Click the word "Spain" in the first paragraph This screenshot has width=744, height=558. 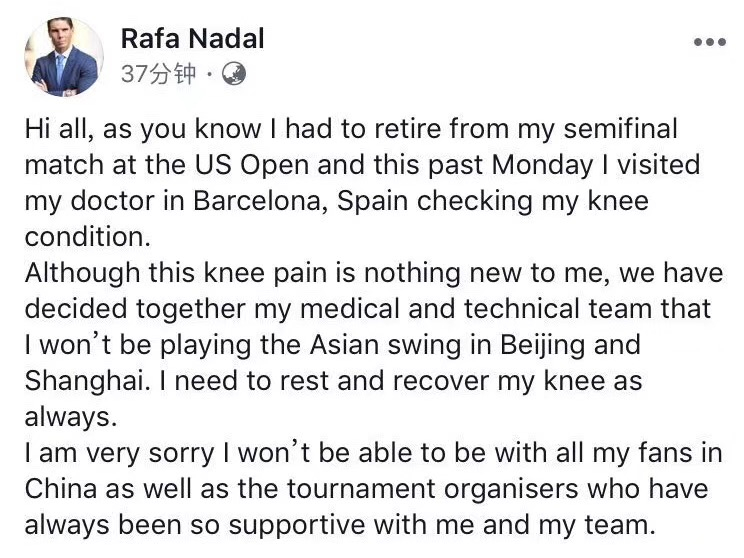click(372, 200)
